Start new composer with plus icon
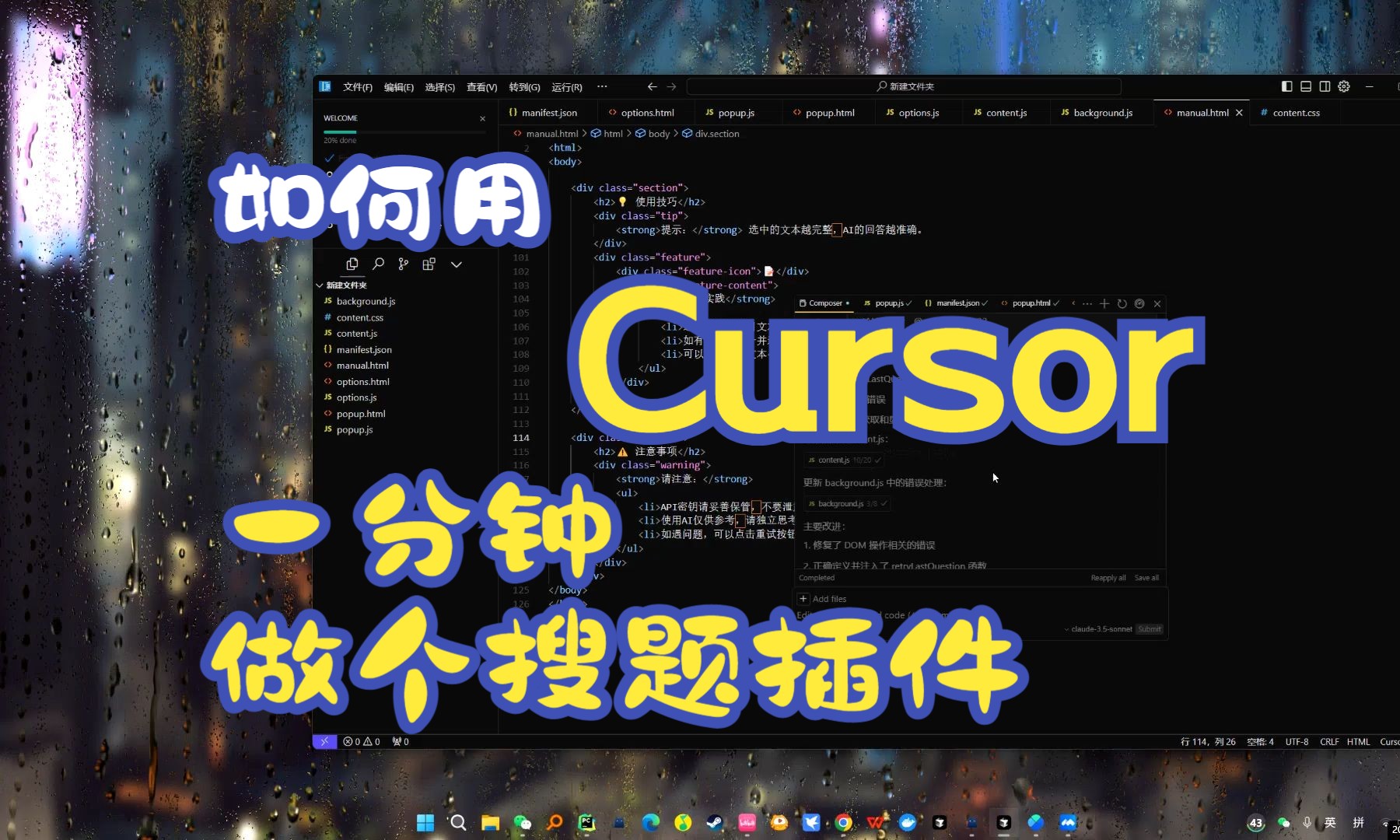 point(1104,303)
